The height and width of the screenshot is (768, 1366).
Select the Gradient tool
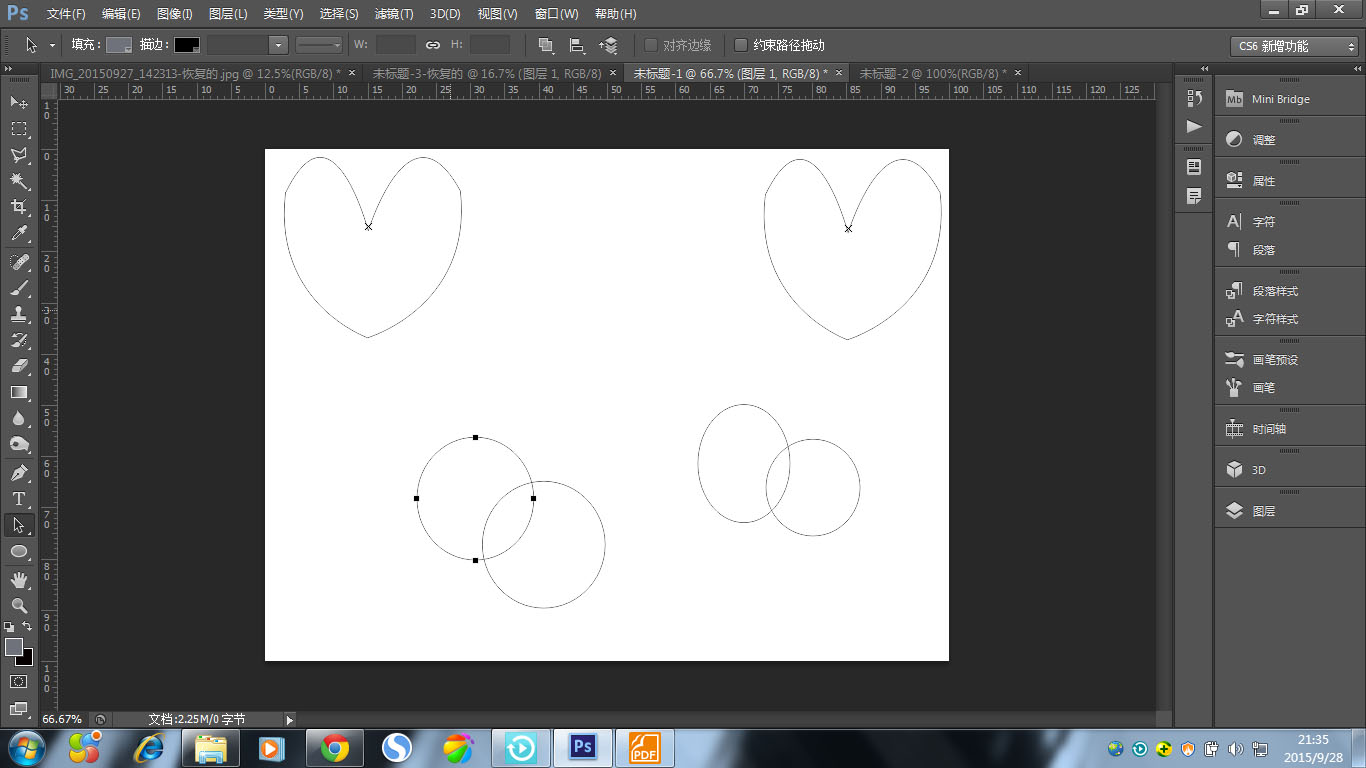(19, 392)
